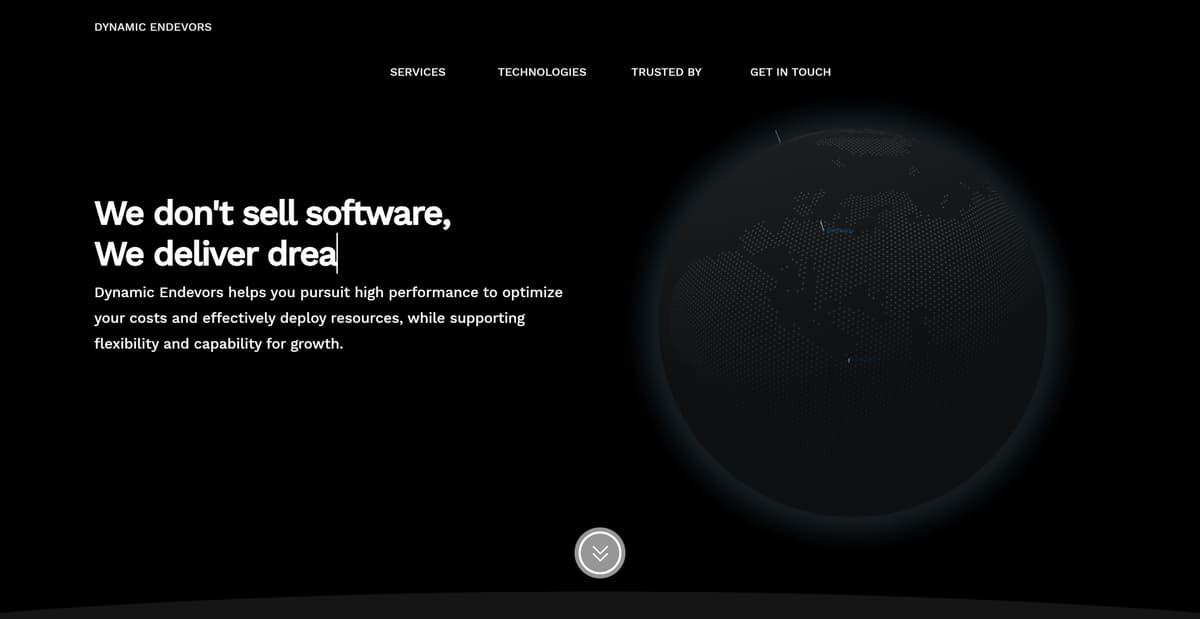Open Get In Touch section
The image size is (1200, 619).
coord(790,72)
